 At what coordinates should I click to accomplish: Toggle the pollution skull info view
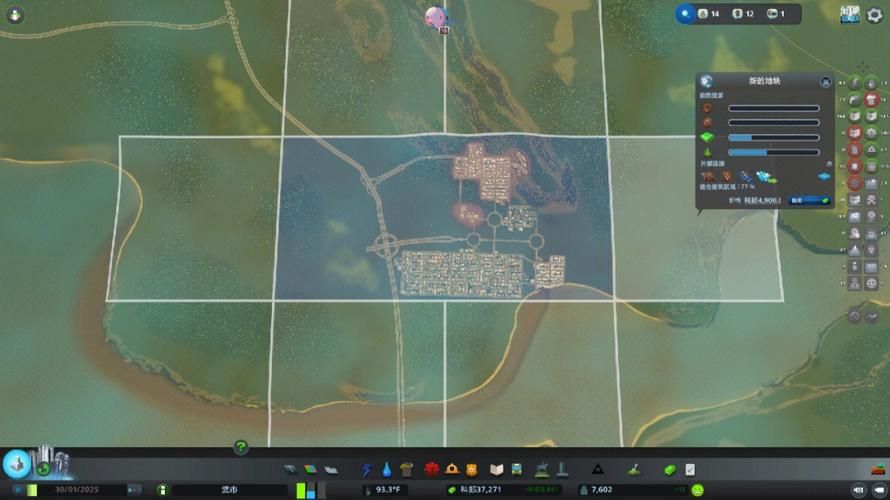pos(871,200)
